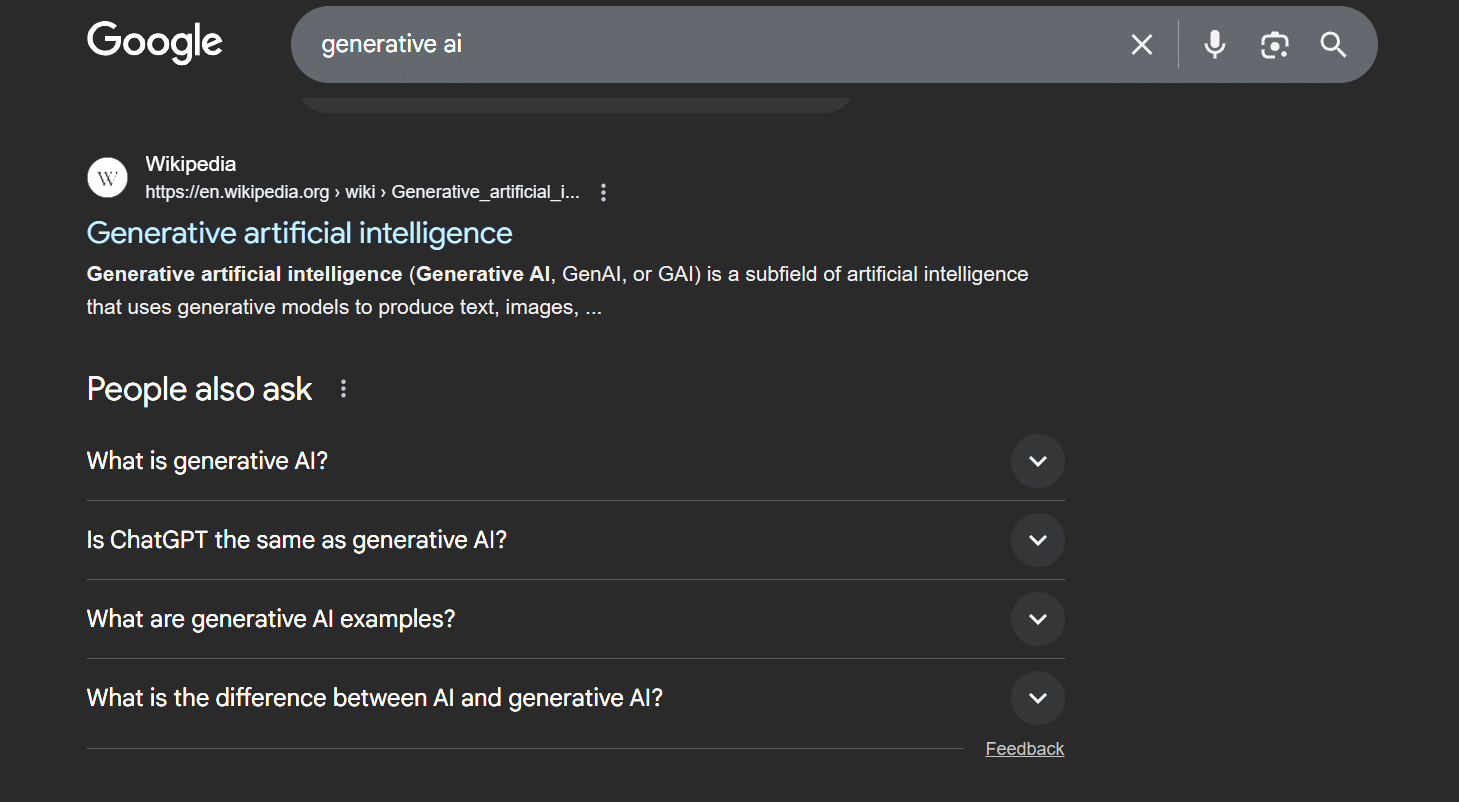The image size is (1459, 802).
Task: Activate voice search with the microphone icon
Action: click(x=1214, y=44)
